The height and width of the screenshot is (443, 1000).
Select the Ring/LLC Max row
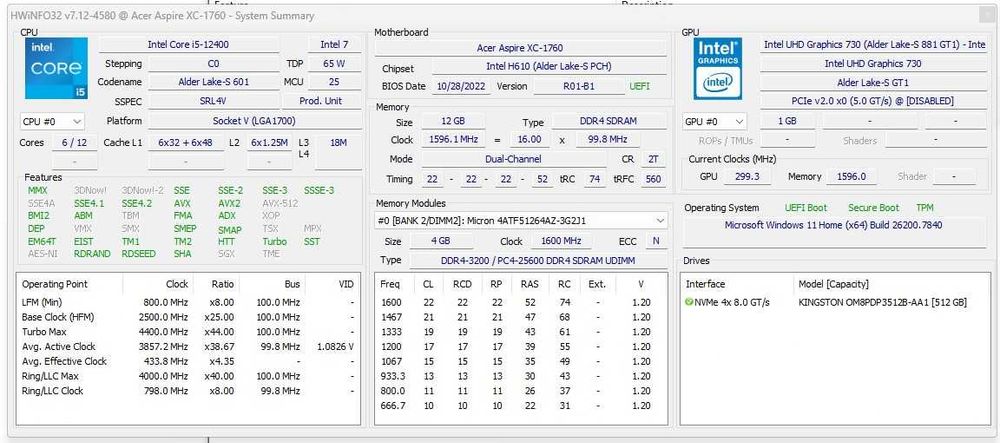(188, 376)
